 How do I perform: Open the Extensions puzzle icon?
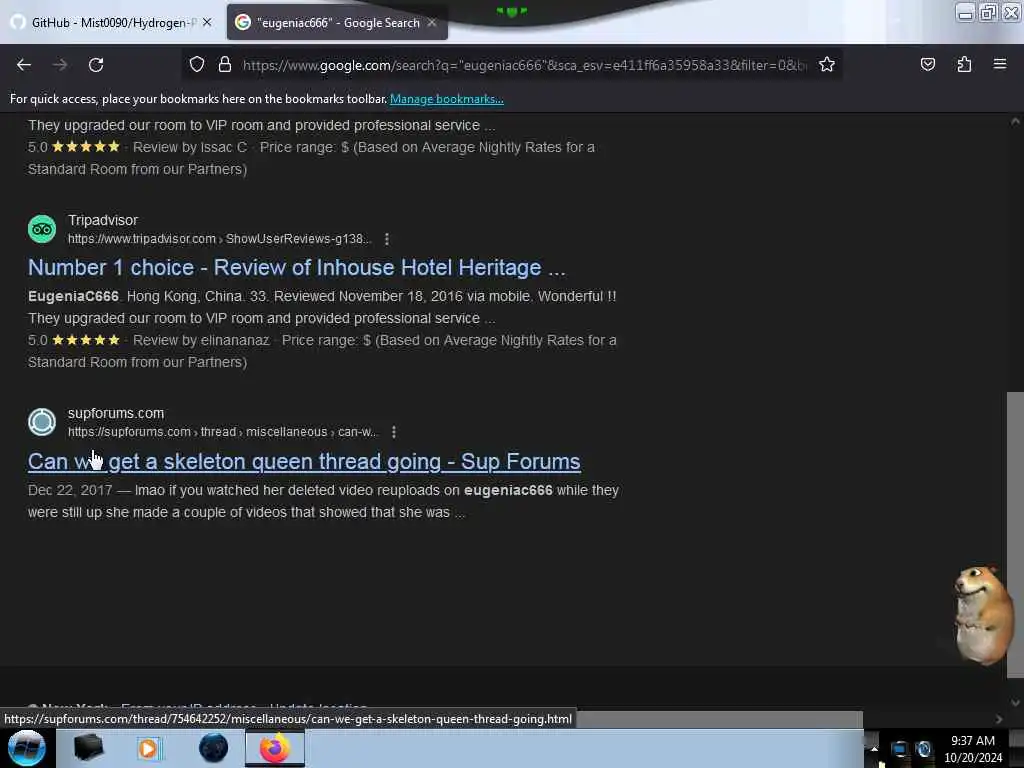pyautogui.click(x=964, y=64)
